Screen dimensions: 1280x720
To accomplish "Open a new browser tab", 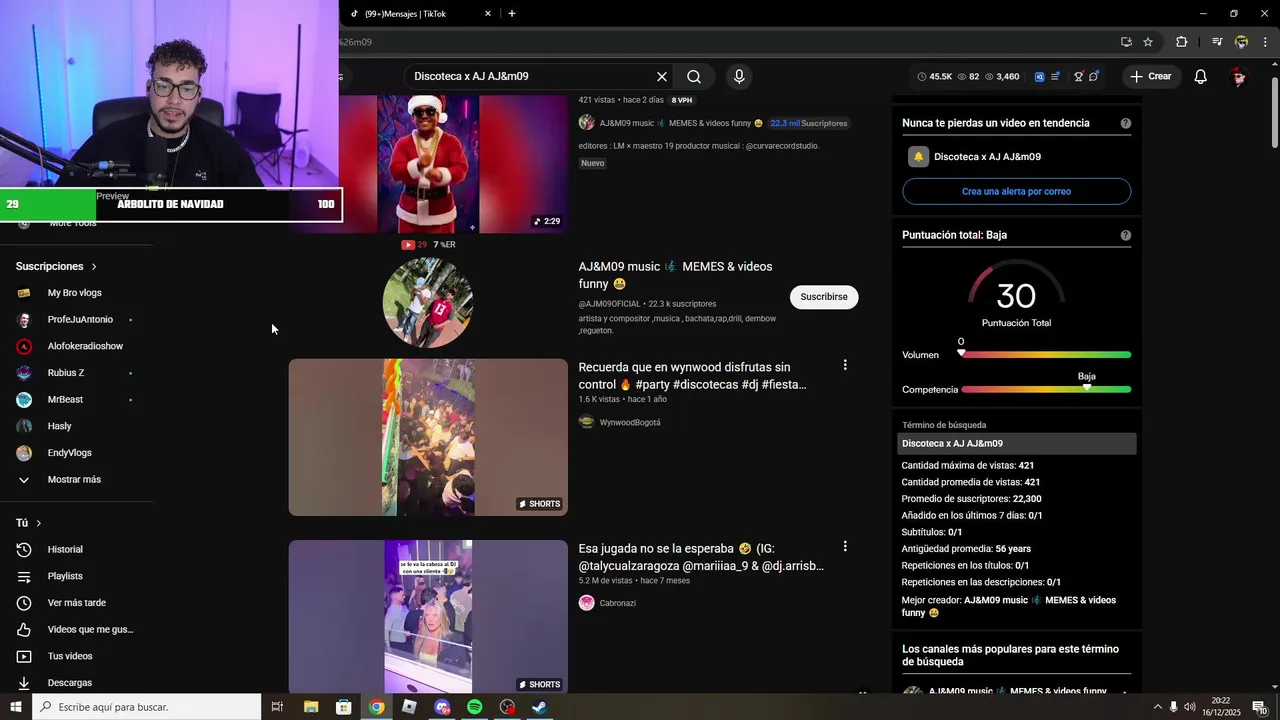I will coord(512,14).
